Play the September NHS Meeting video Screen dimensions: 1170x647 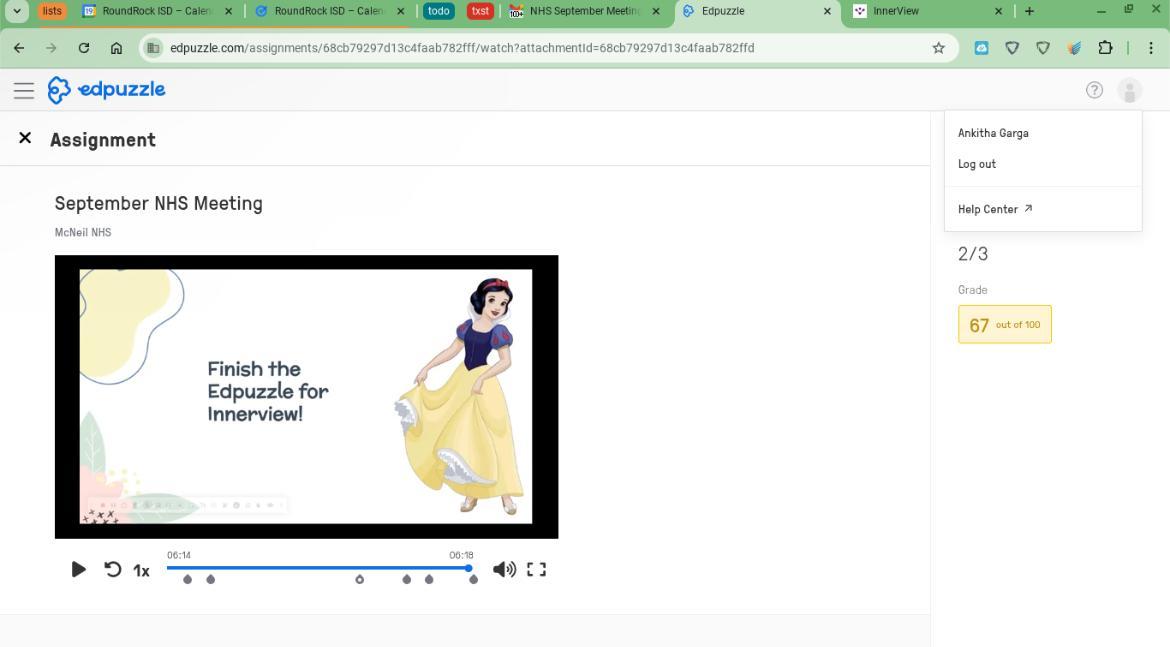(78, 569)
